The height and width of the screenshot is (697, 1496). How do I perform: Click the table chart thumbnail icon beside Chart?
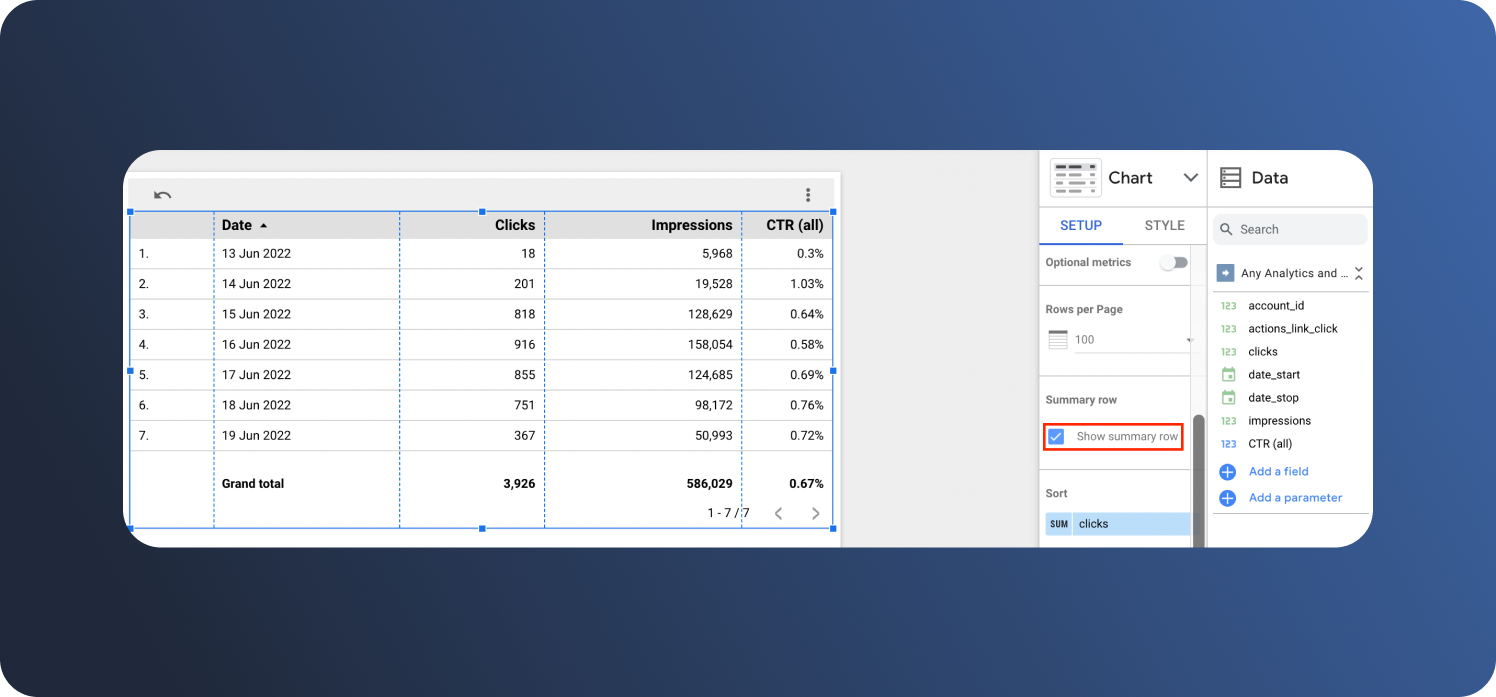point(1075,177)
